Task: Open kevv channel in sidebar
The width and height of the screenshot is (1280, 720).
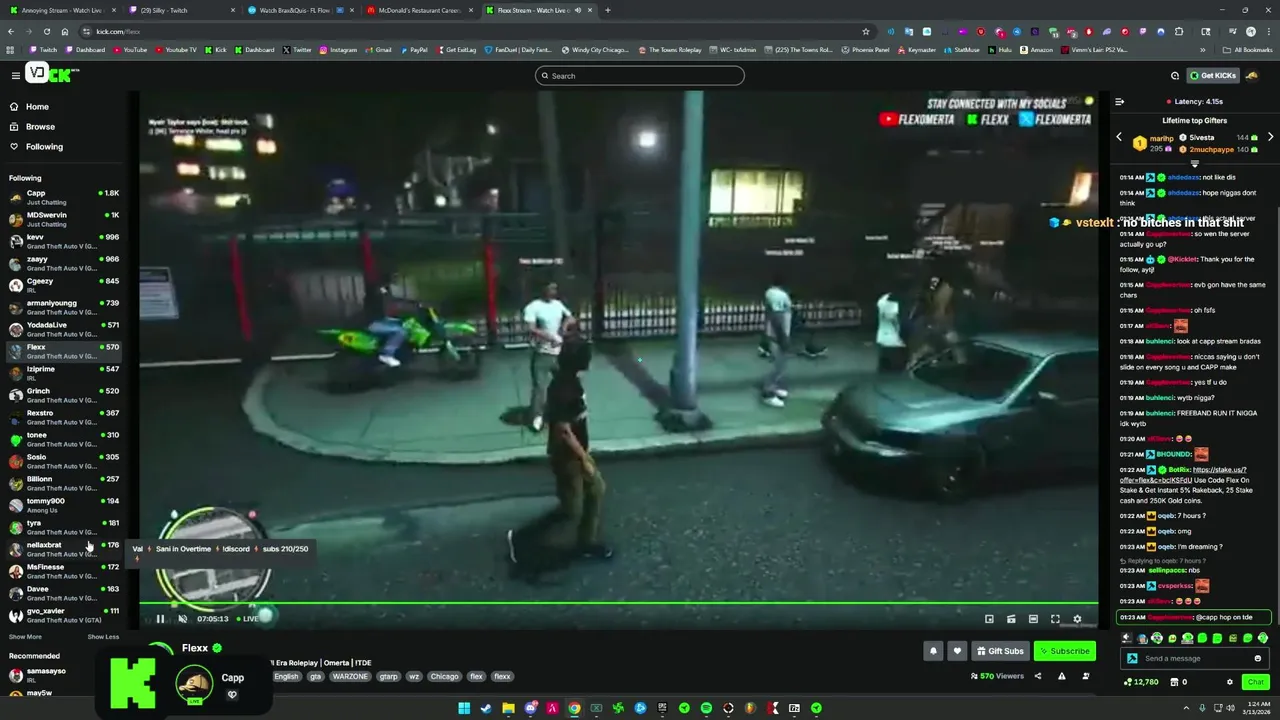Action: pyautogui.click(x=64, y=241)
